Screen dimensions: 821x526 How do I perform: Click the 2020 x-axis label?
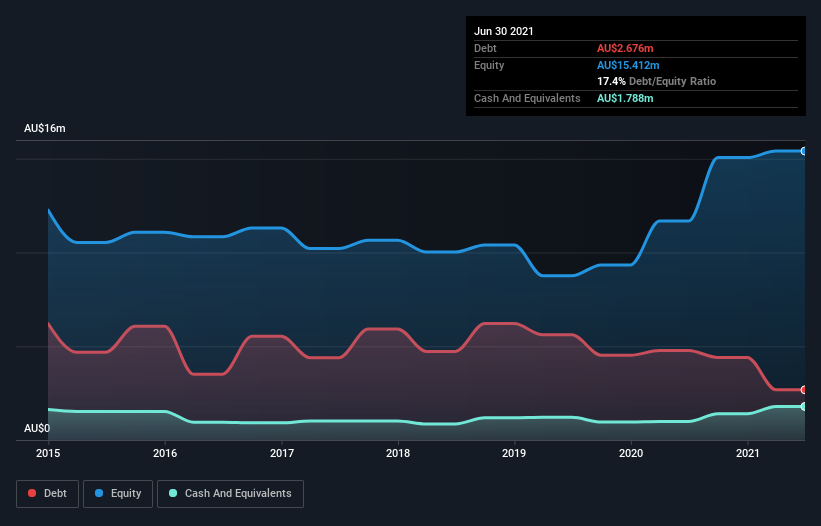coord(631,453)
